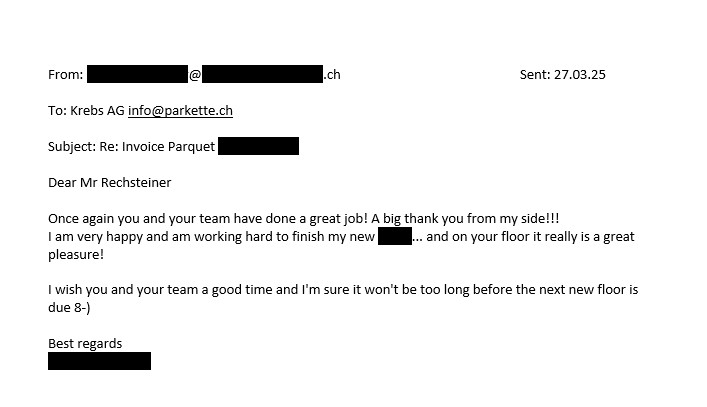
Task: Click the "due 8-)" smiley text
Action: [x=69, y=307]
